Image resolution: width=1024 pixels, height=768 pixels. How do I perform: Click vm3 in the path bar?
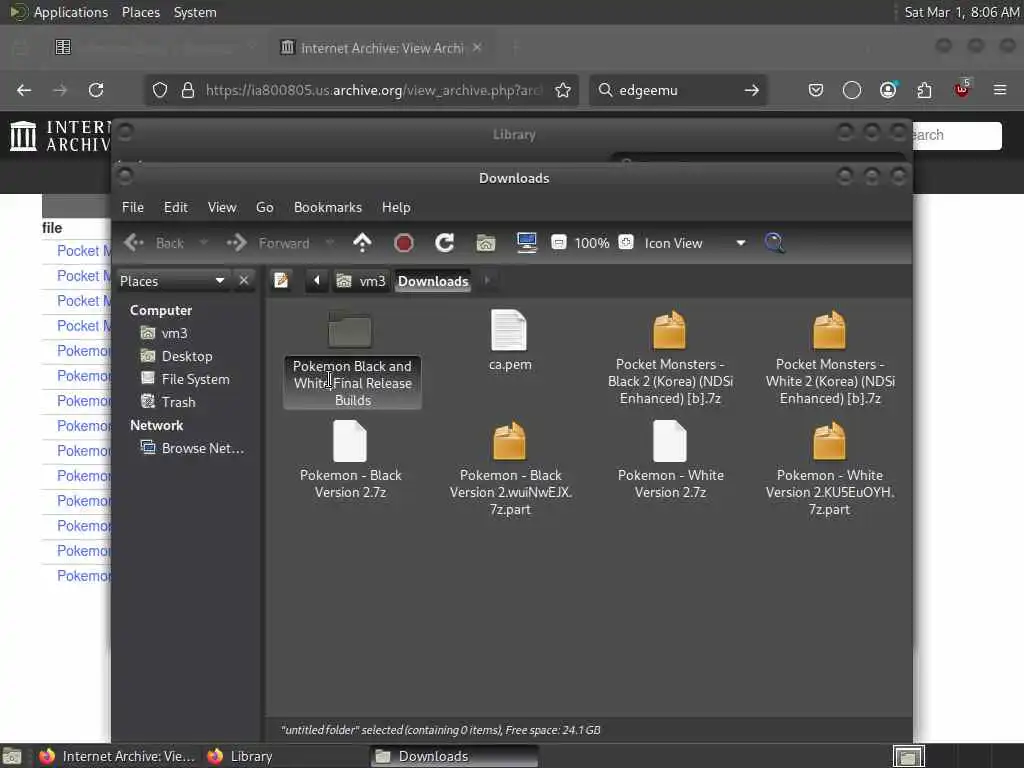(x=361, y=281)
